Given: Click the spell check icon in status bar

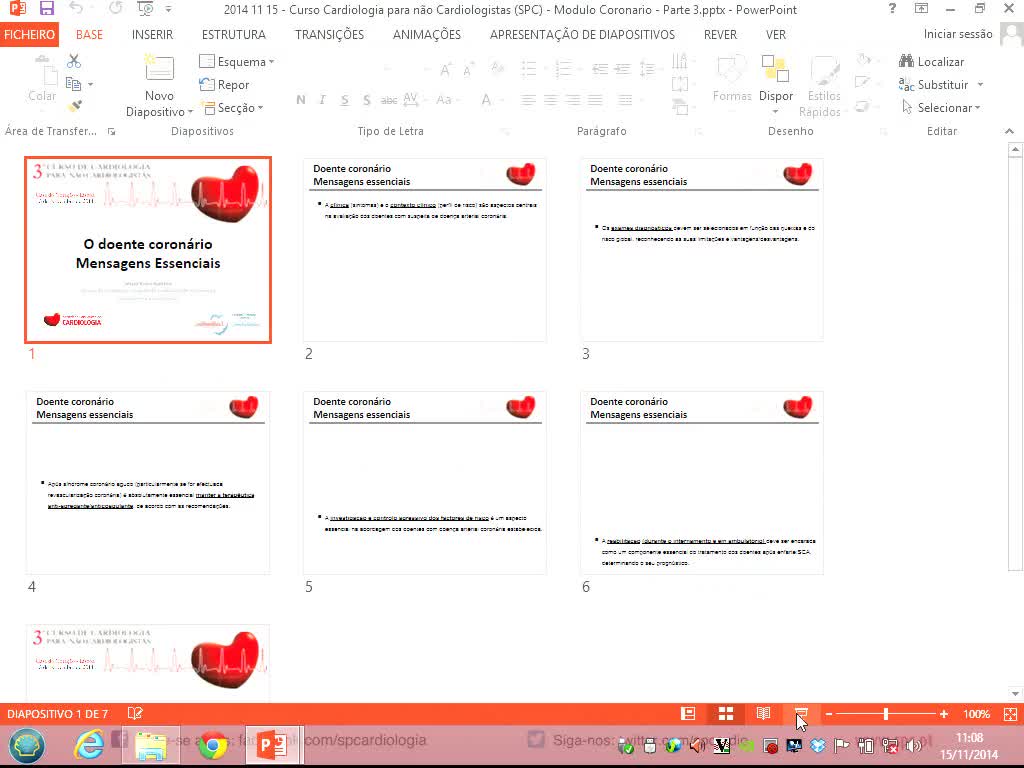Looking at the screenshot, I should [135, 713].
